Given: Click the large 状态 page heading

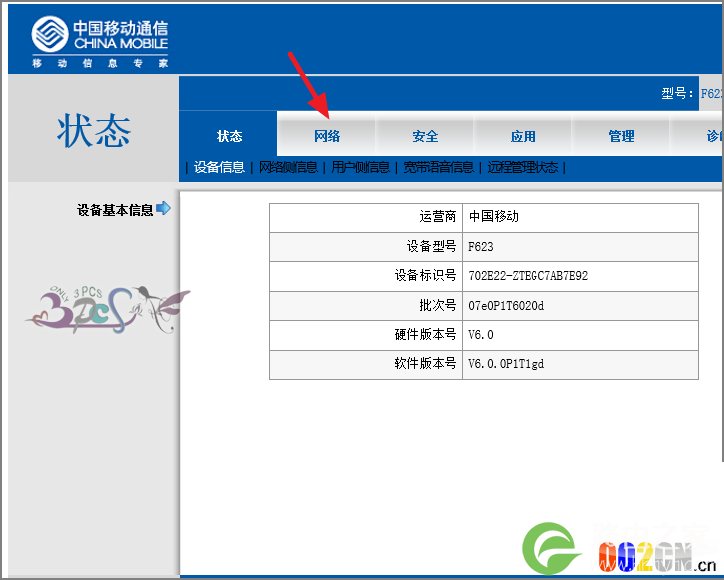Looking at the screenshot, I should pos(94,131).
